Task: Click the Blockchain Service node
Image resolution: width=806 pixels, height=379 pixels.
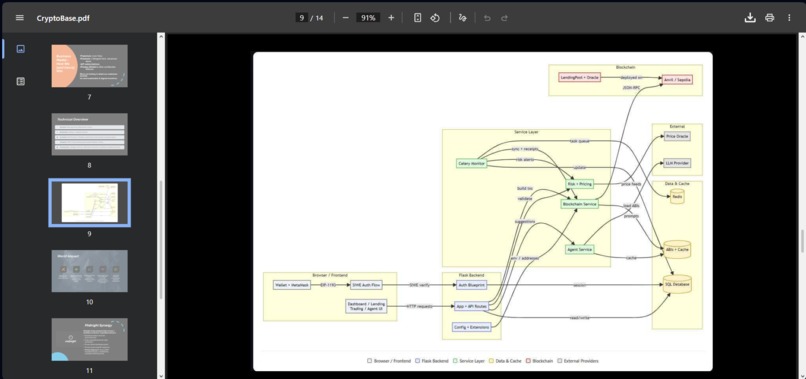Action: pos(579,204)
